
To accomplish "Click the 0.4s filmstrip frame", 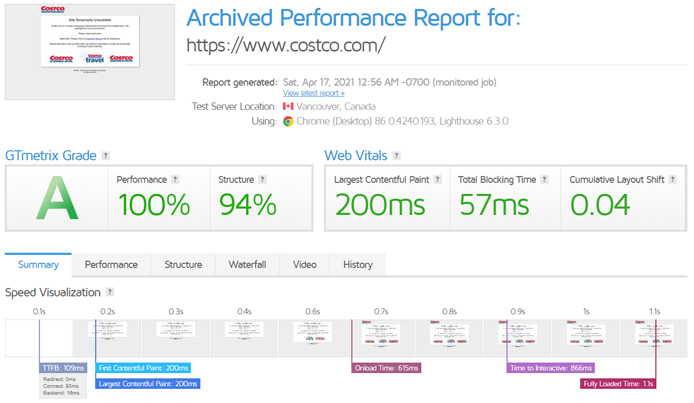I will point(244,338).
